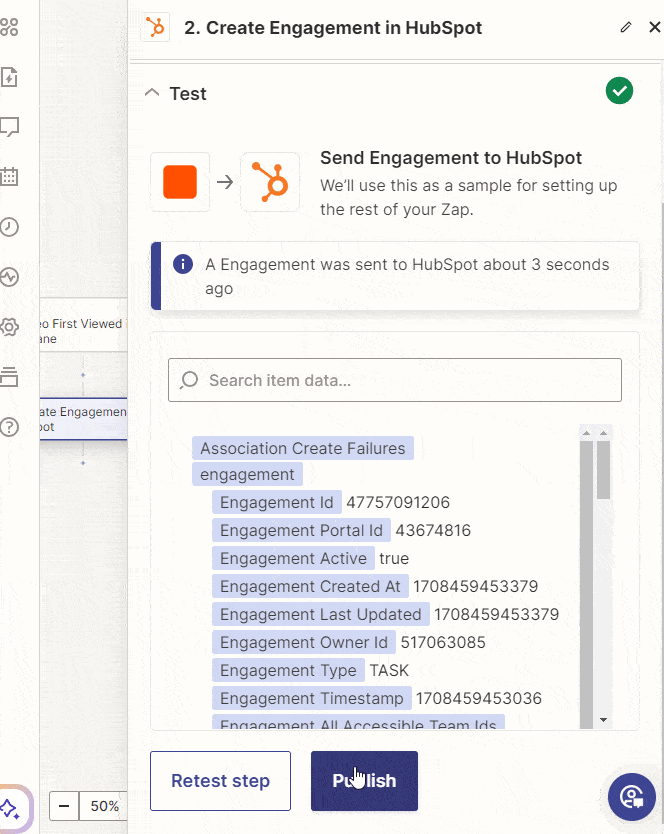
Task: Focus the Search item data field
Action: (395, 380)
